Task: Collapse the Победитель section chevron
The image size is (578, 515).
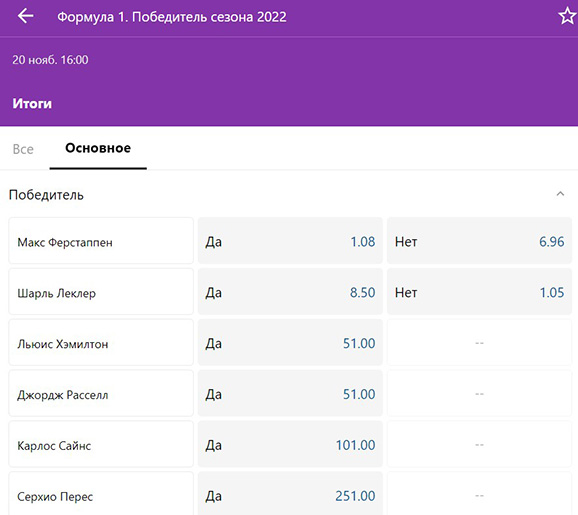Action: (560, 194)
